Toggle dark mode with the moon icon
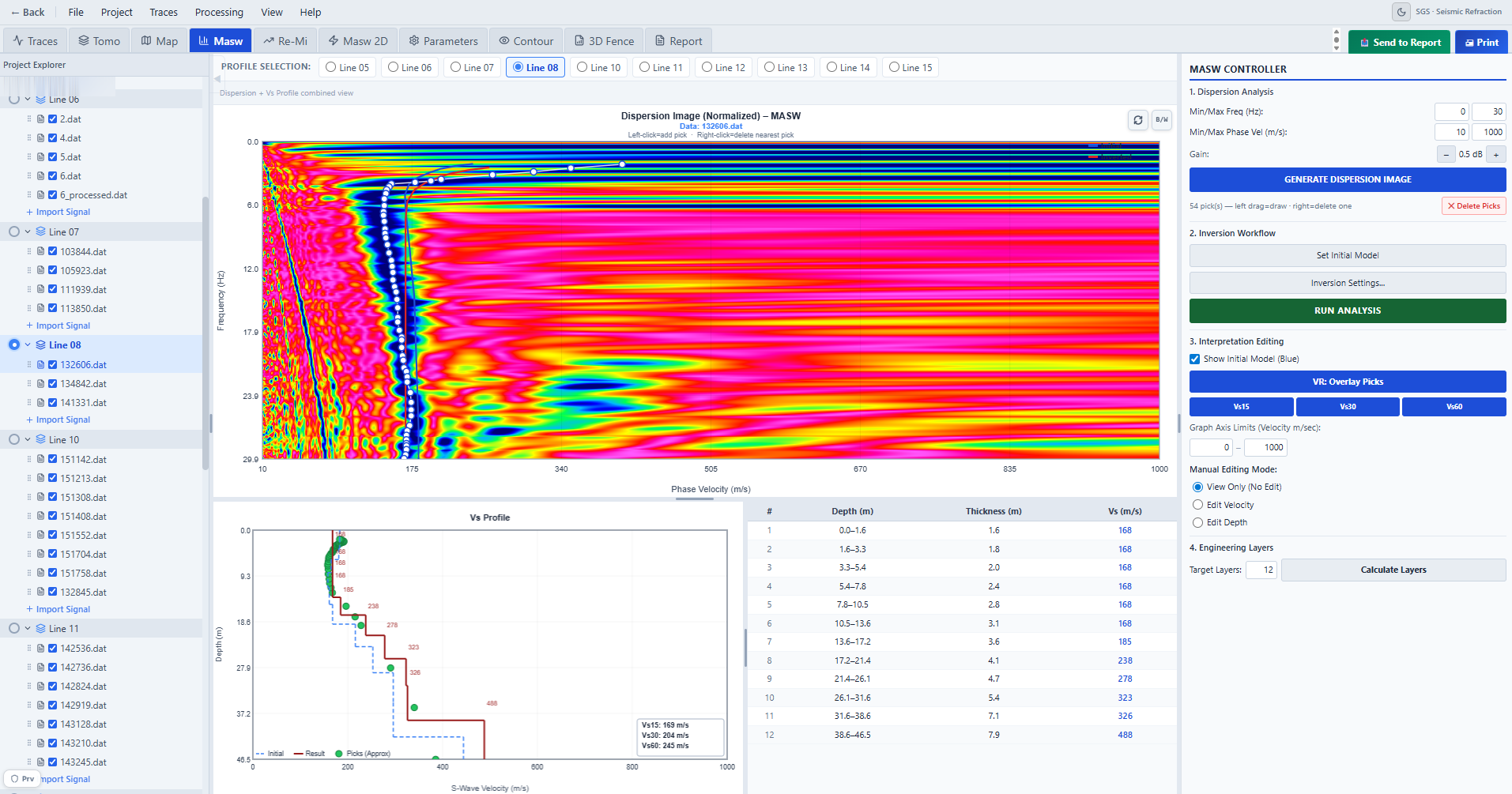This screenshot has width=1512, height=794. pyautogui.click(x=1401, y=12)
